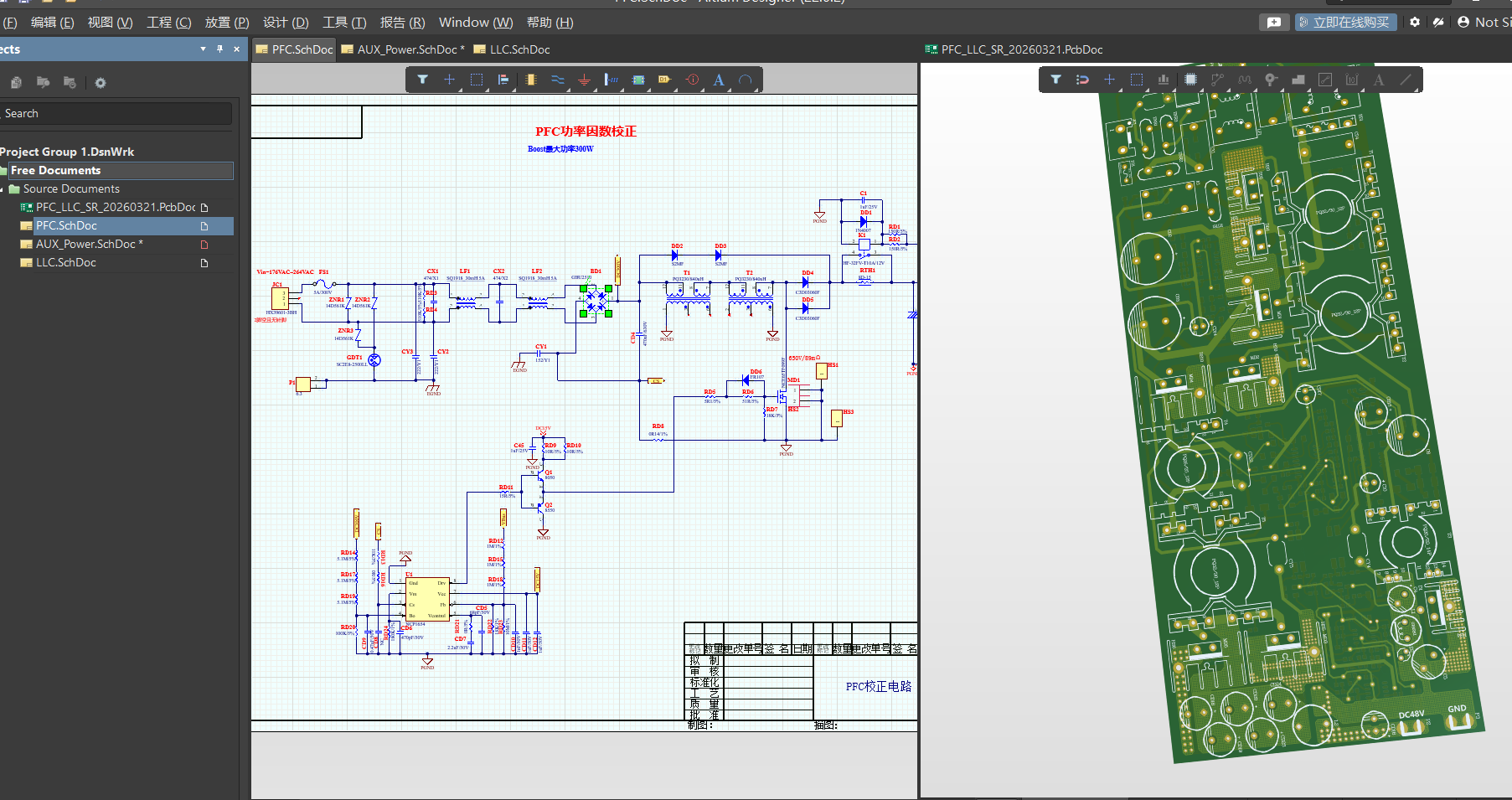Select the GND power port tool
The height and width of the screenshot is (800, 1512).
(584, 80)
